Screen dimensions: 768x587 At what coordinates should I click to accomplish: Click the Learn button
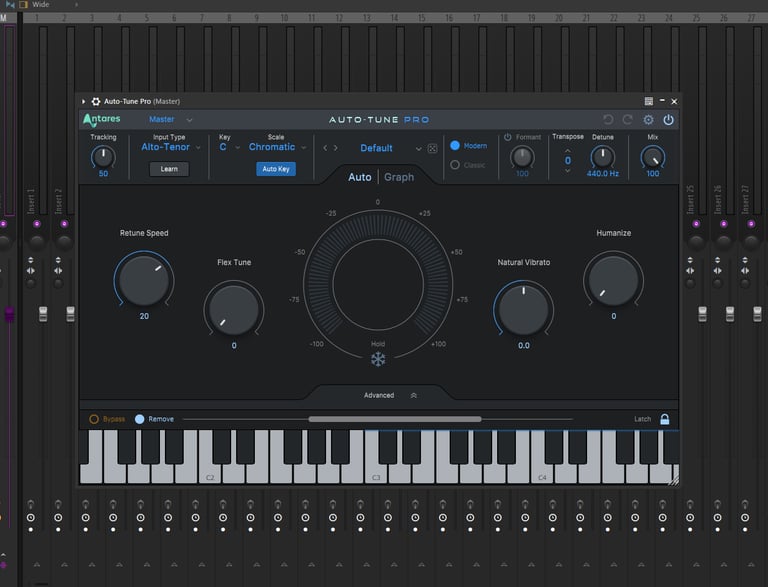click(x=169, y=169)
